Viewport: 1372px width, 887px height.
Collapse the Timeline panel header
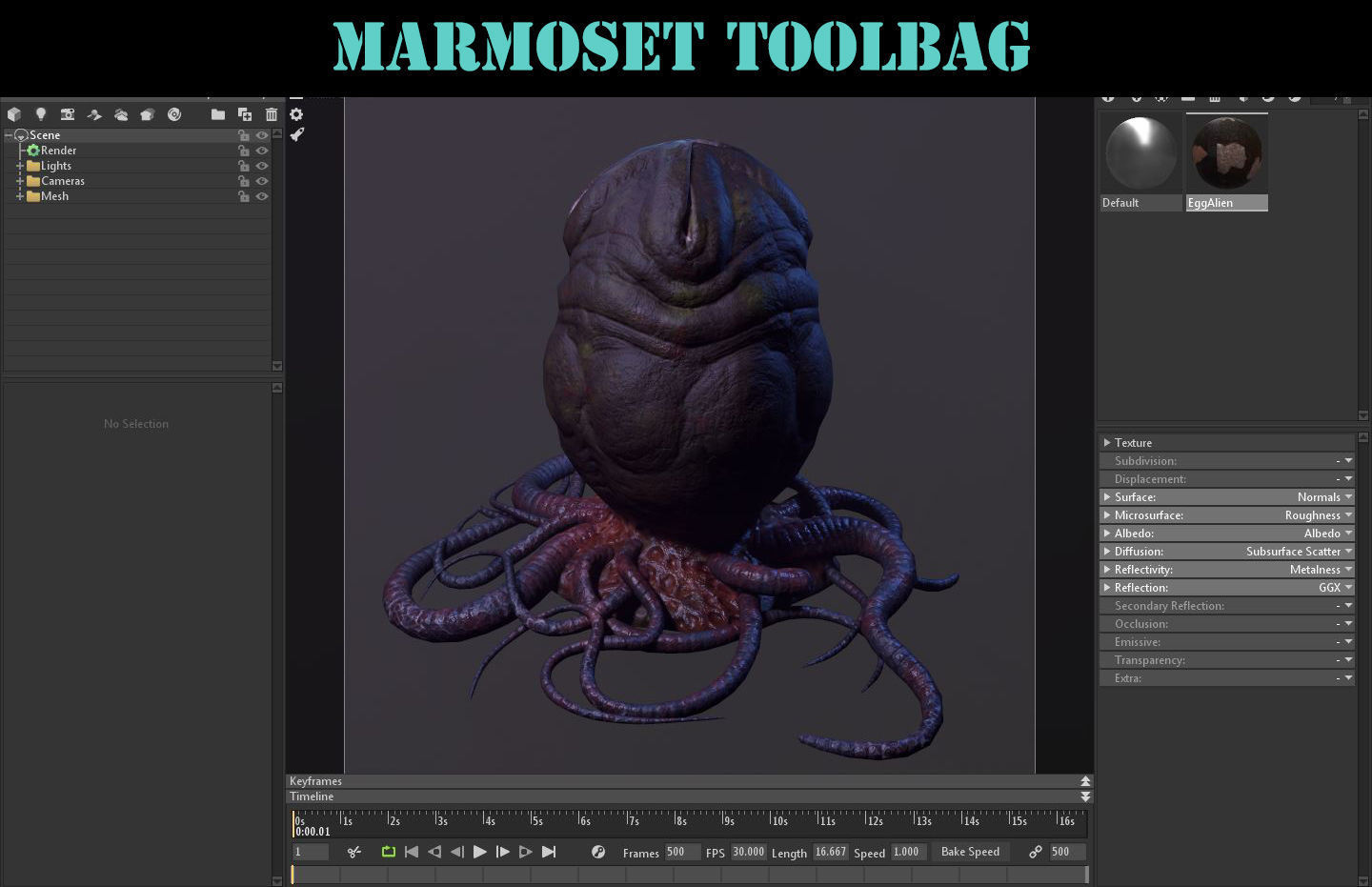click(x=1085, y=796)
